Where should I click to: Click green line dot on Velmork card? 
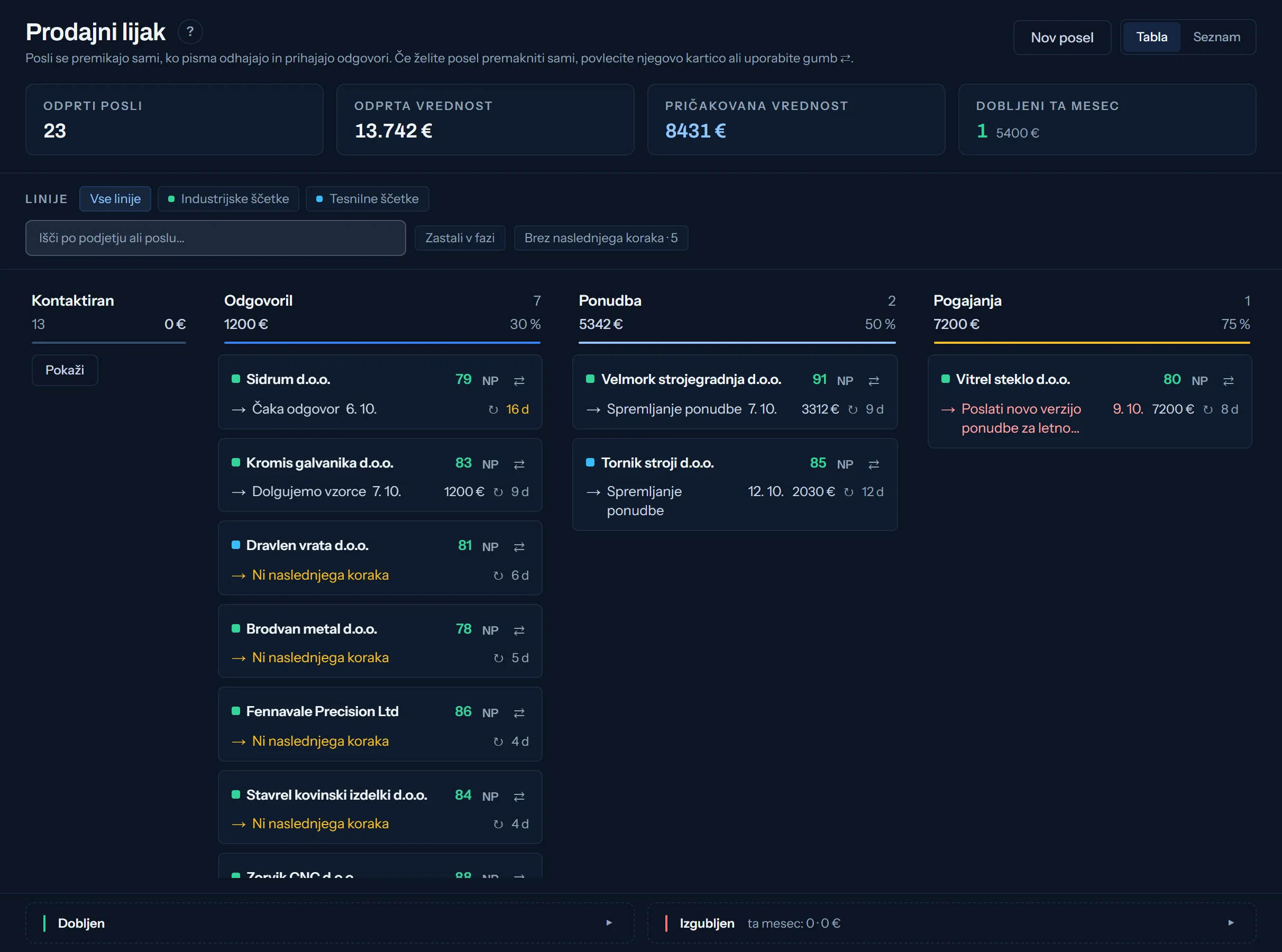(x=590, y=379)
